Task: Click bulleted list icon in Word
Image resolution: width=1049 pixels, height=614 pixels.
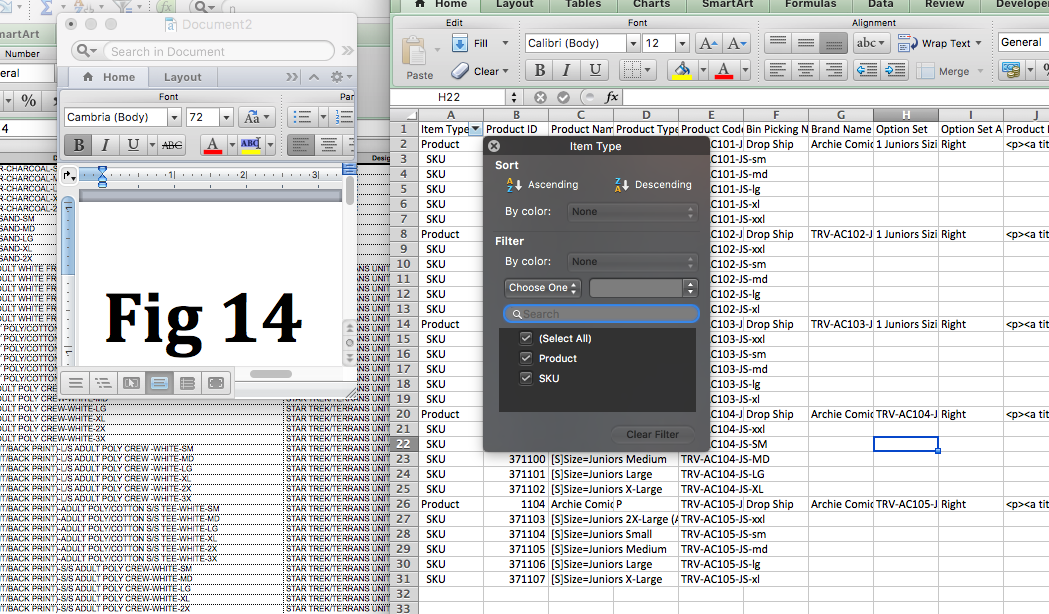Action: point(302,118)
